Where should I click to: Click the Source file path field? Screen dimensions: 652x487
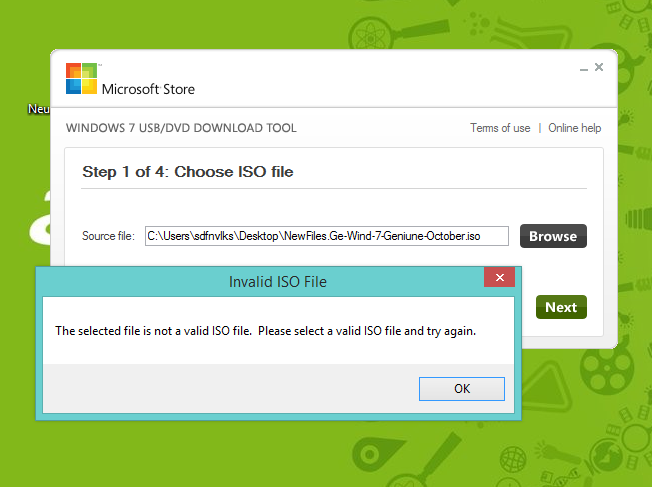[326, 236]
